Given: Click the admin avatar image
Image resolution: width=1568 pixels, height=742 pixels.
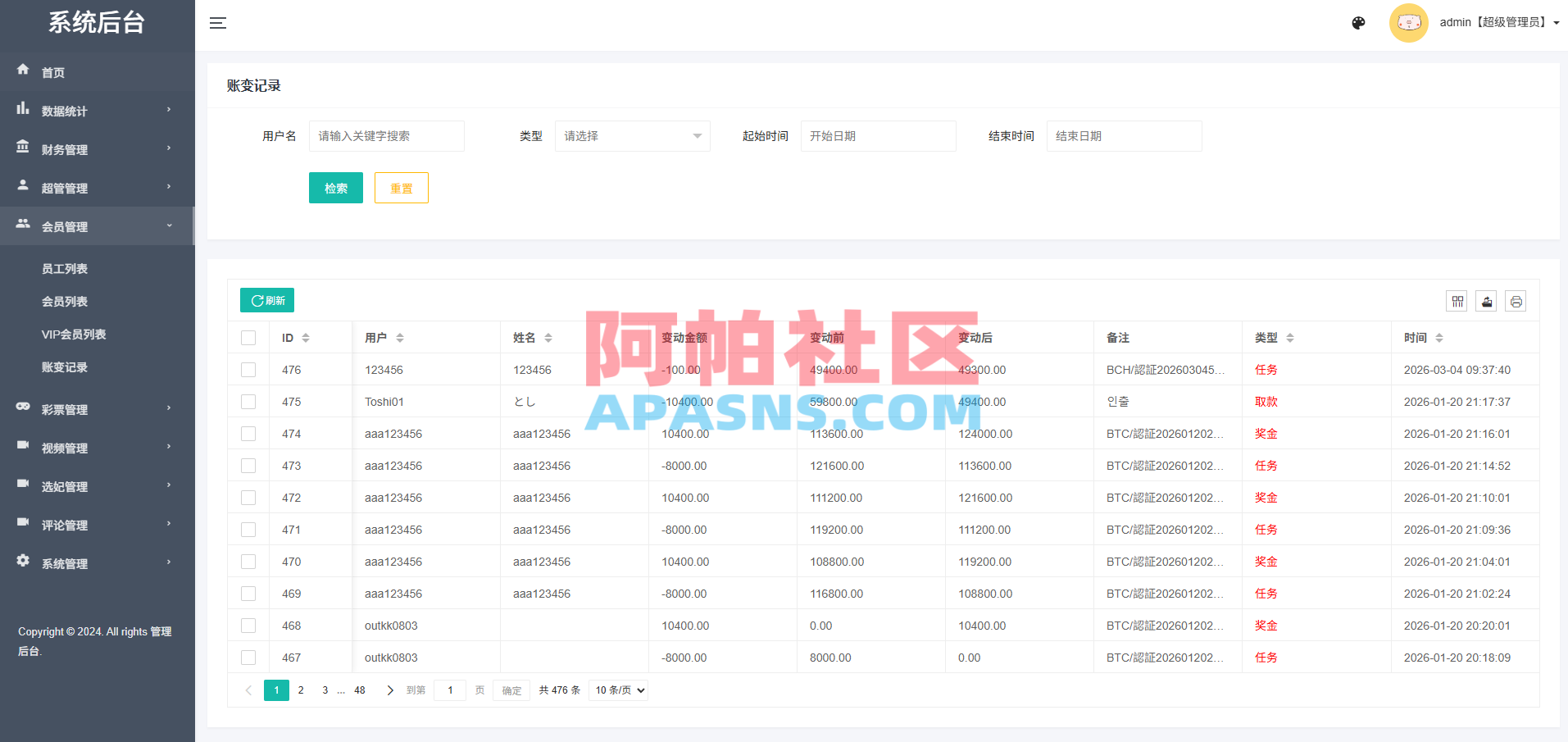Looking at the screenshot, I should tap(1409, 23).
